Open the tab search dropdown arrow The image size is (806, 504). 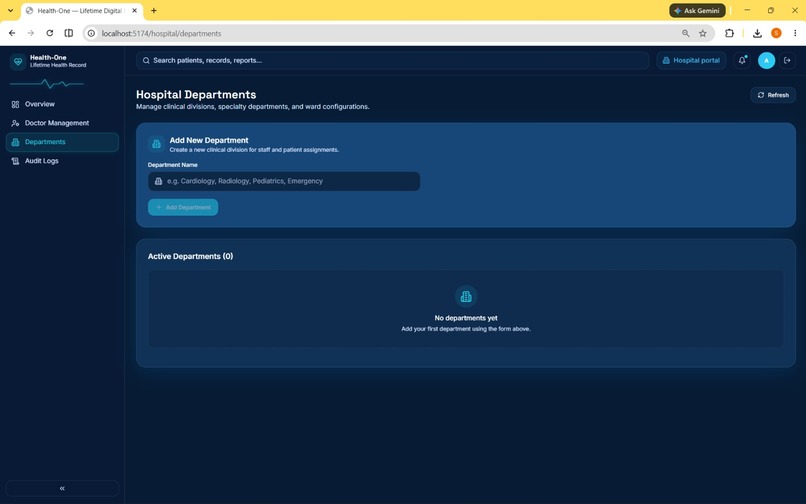tap(10, 11)
